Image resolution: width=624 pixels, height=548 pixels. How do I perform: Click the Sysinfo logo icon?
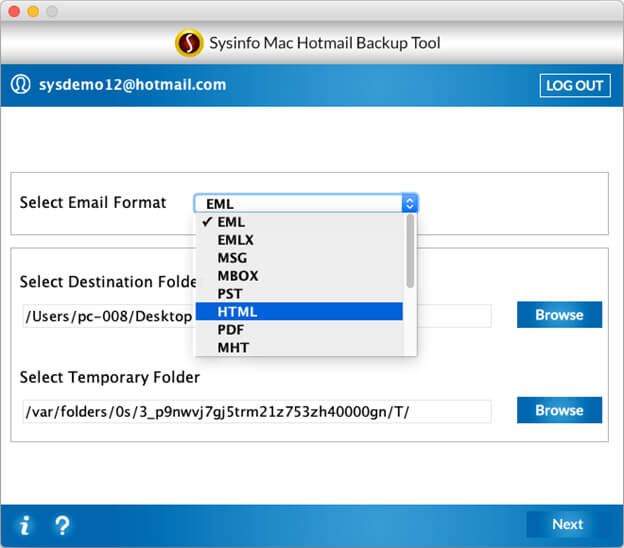pos(189,43)
